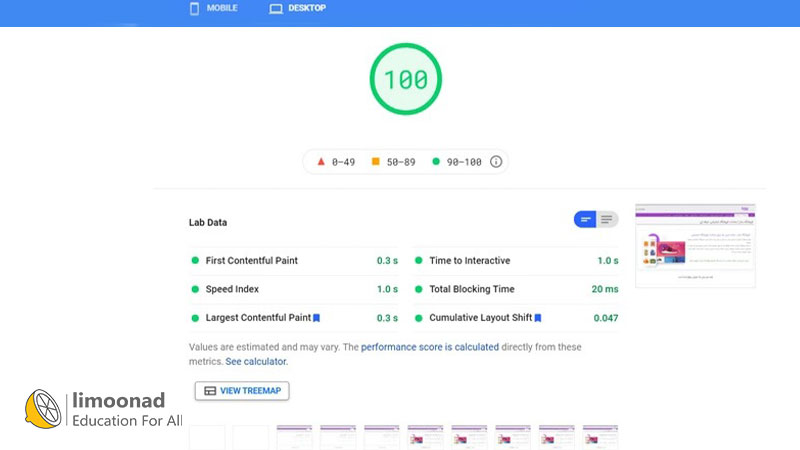Click the bookmark icon beside Cumulative Layout Shift
The image size is (800, 450).
tap(538, 318)
